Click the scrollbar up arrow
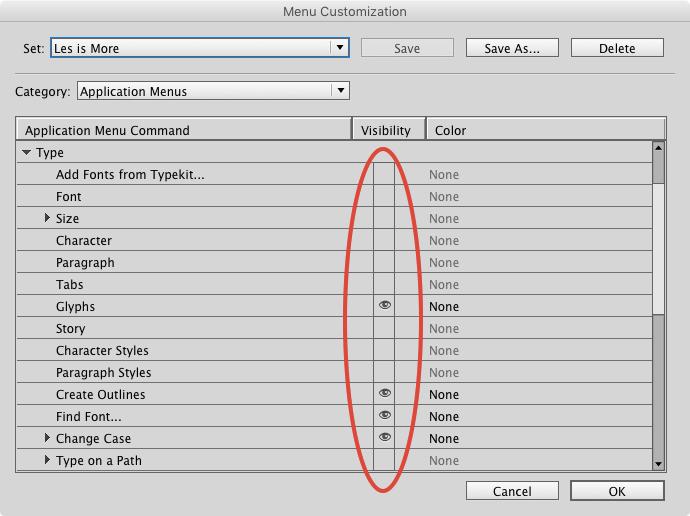This screenshot has height=516, width=690. [658, 148]
